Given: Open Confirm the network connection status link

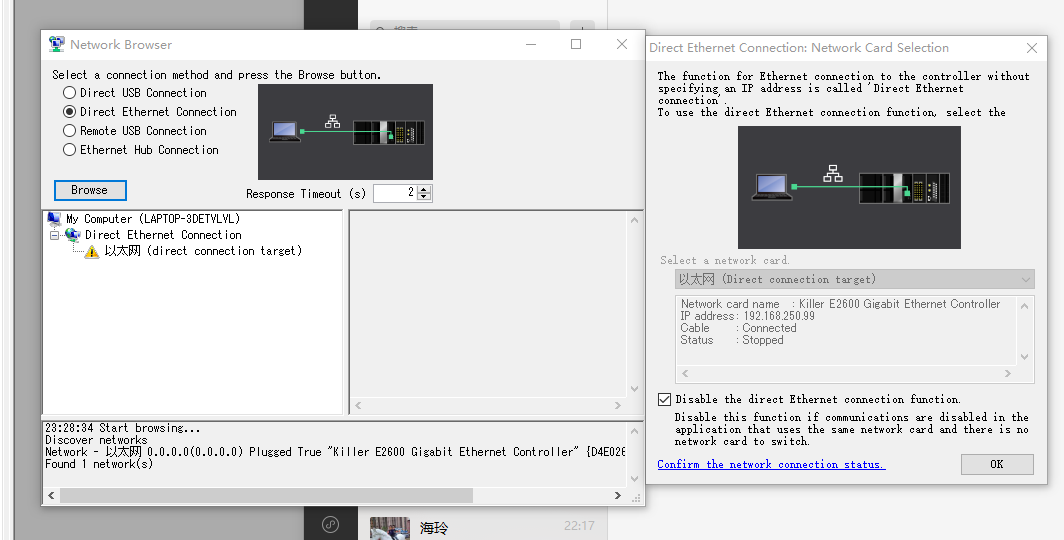Looking at the screenshot, I should (771, 464).
